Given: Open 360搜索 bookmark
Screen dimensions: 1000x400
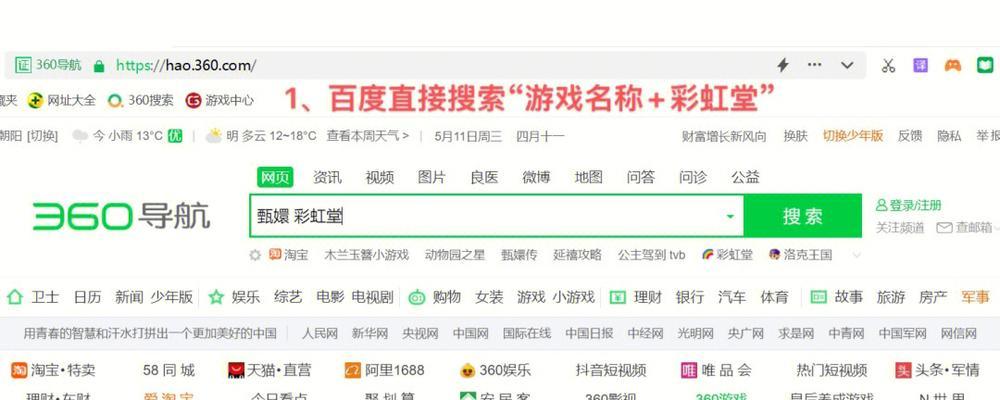Looking at the screenshot, I should [x=141, y=100].
